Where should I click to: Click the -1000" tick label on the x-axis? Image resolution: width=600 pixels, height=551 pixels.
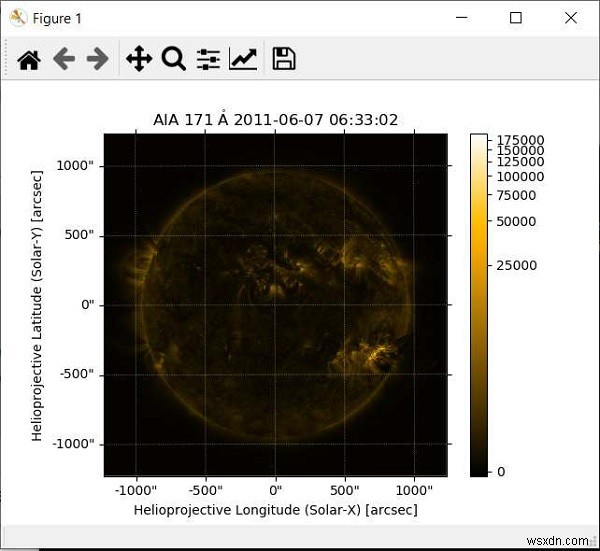coord(136,491)
